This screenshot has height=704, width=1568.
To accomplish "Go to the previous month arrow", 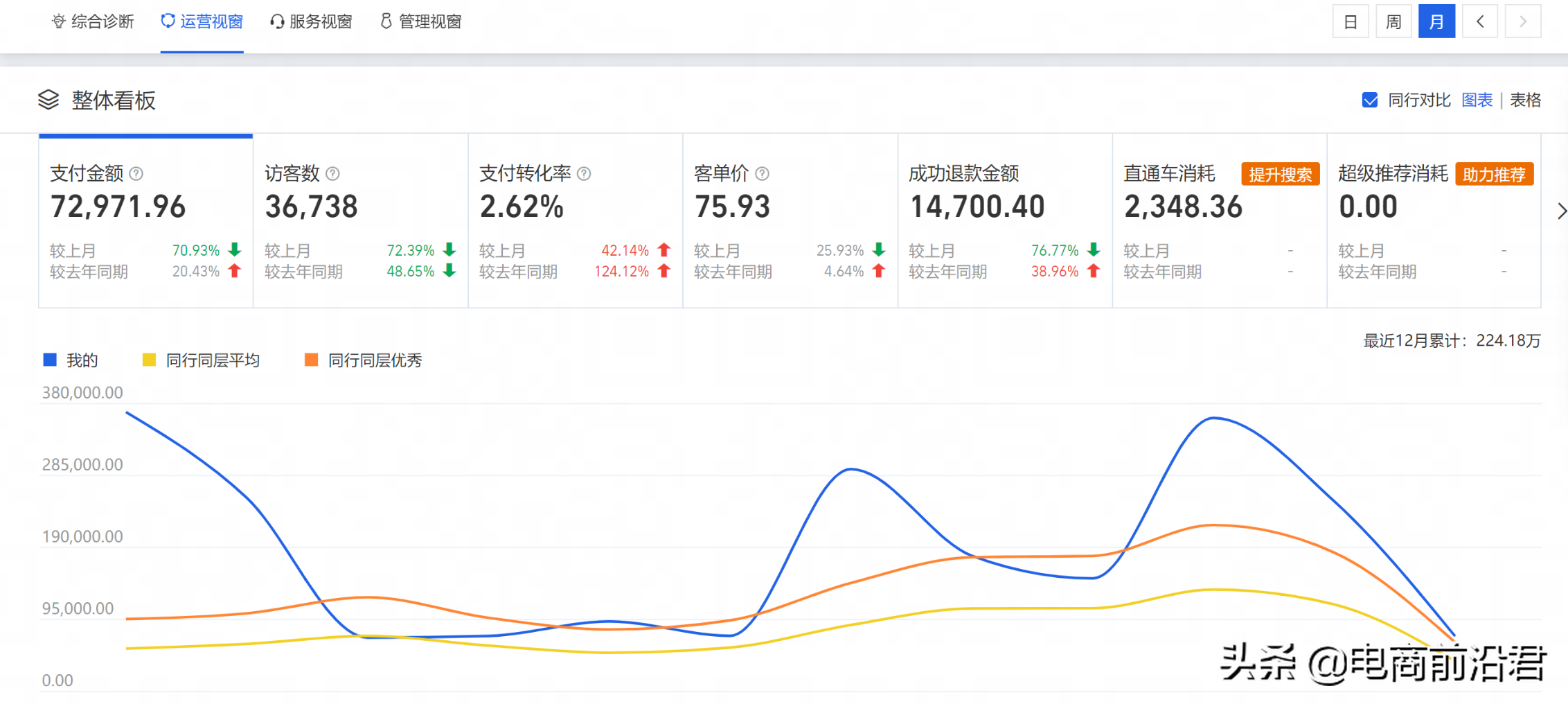I will coord(1479,21).
